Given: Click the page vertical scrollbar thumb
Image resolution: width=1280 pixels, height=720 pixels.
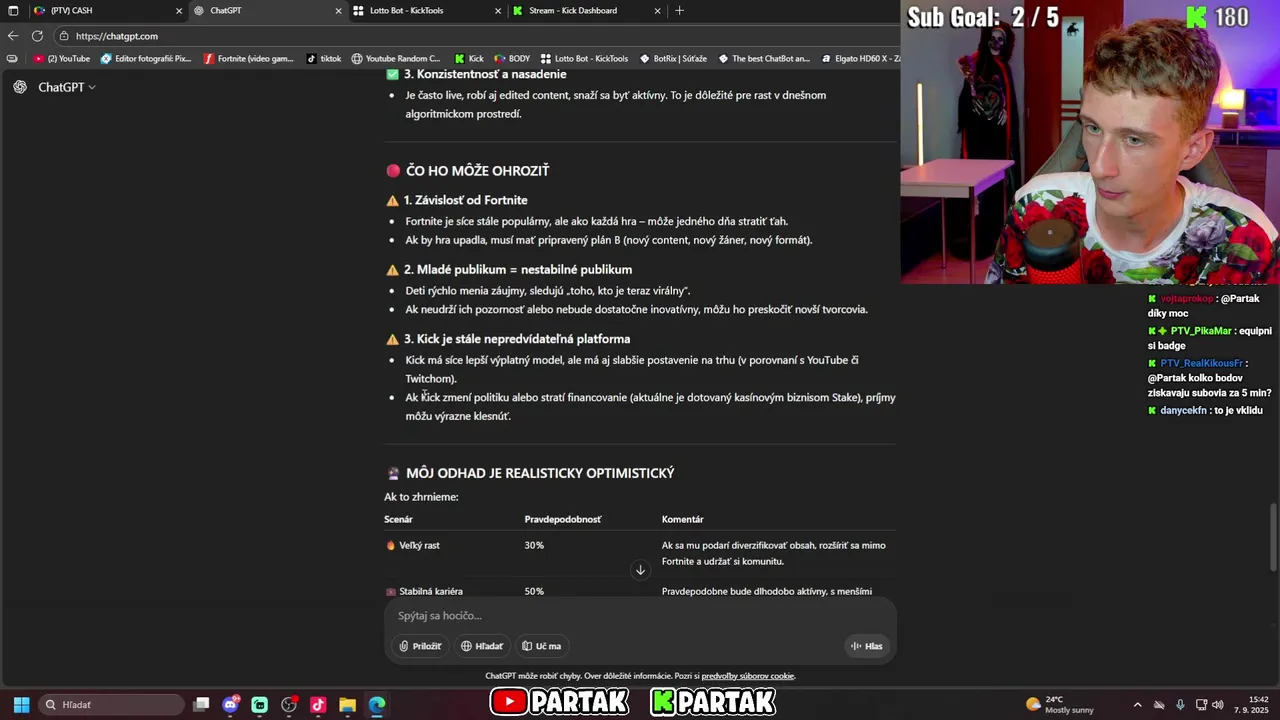Looking at the screenshot, I should coord(1273,537).
